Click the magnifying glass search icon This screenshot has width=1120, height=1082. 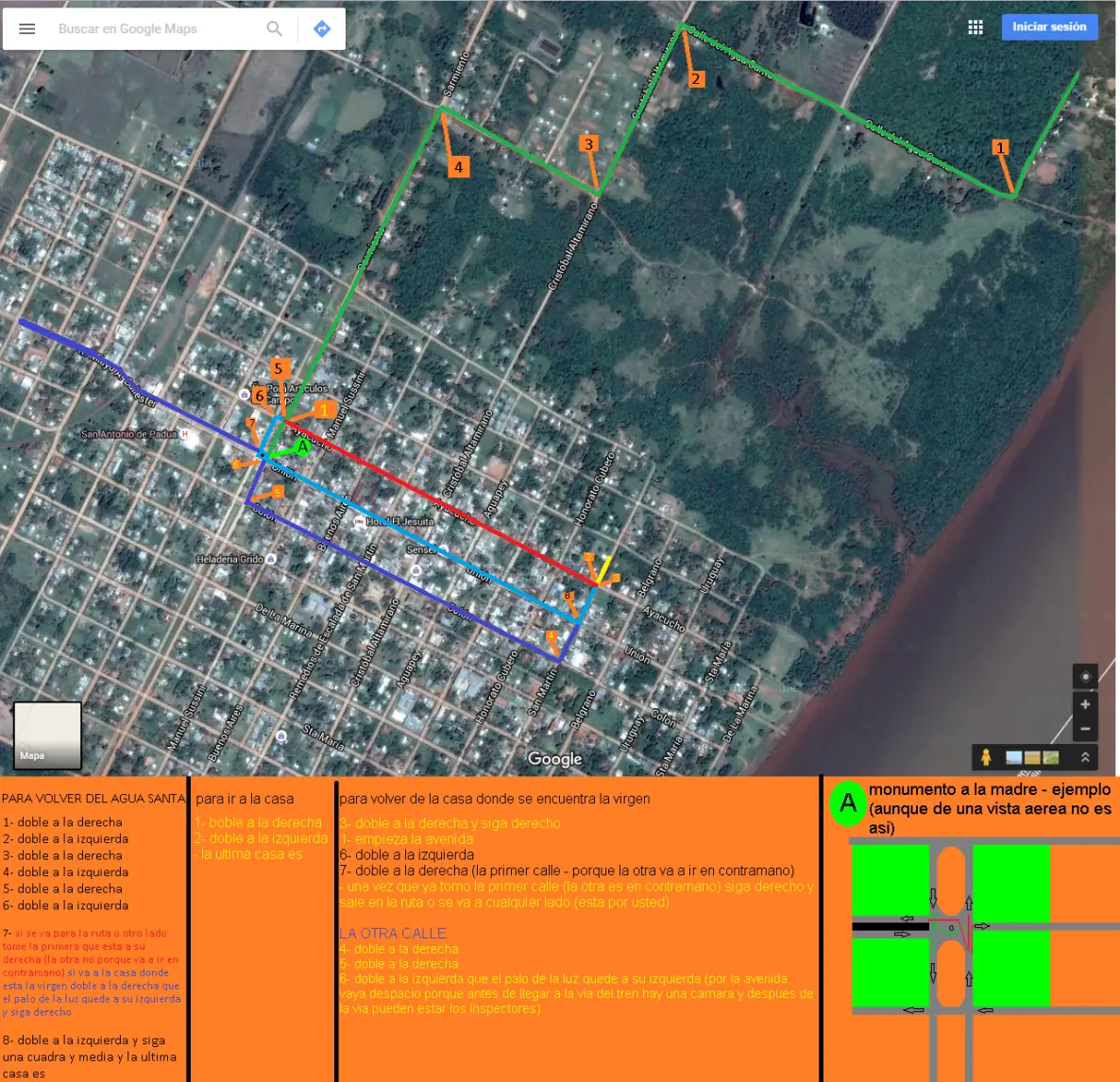click(x=274, y=28)
